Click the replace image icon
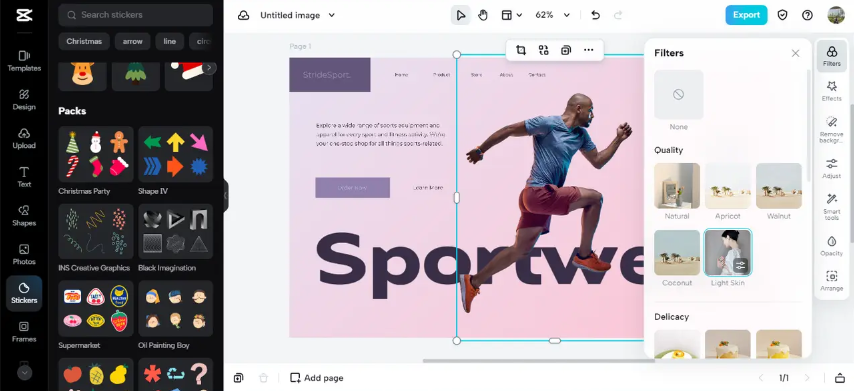Image resolution: width=854 pixels, height=391 pixels. tap(544, 50)
